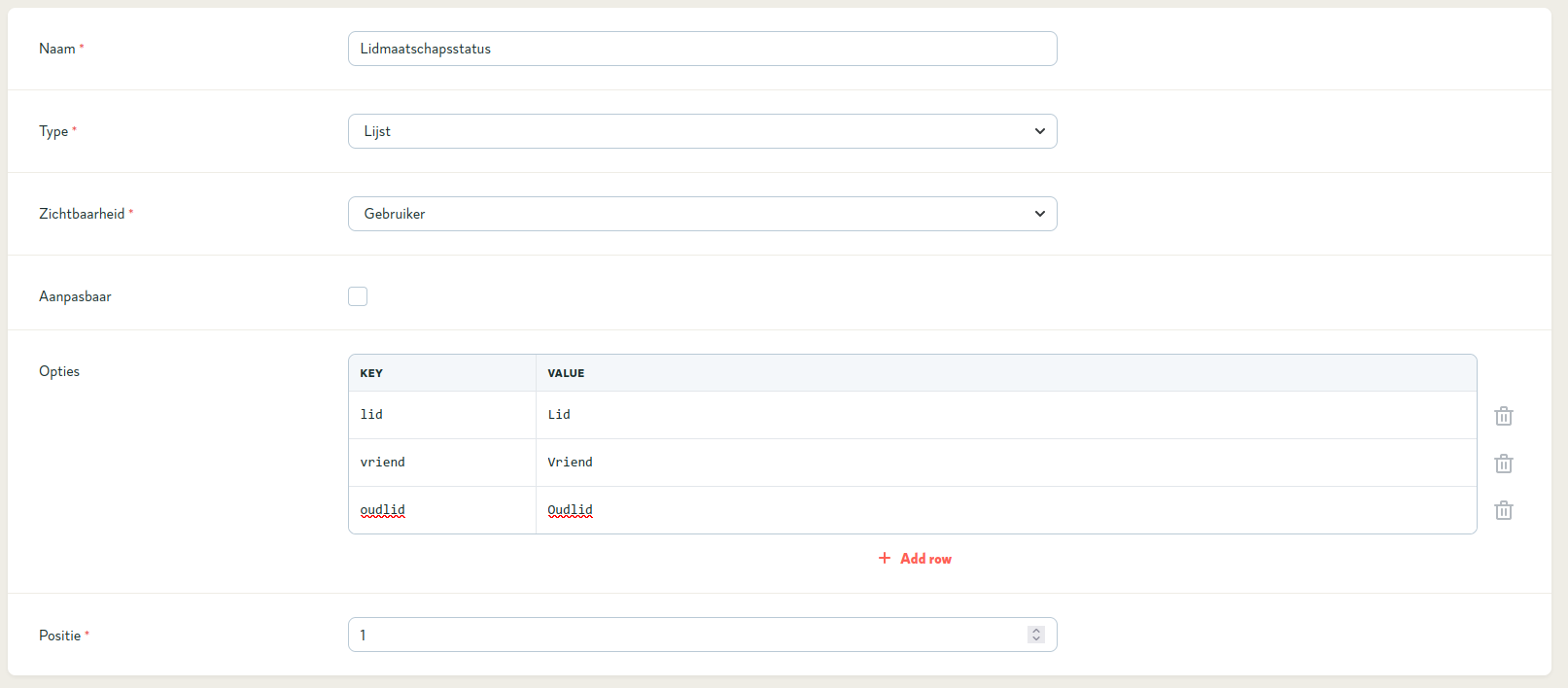Click the Positie field label
Screen dimensions: 1568x688
pyautogui.click(x=59, y=636)
